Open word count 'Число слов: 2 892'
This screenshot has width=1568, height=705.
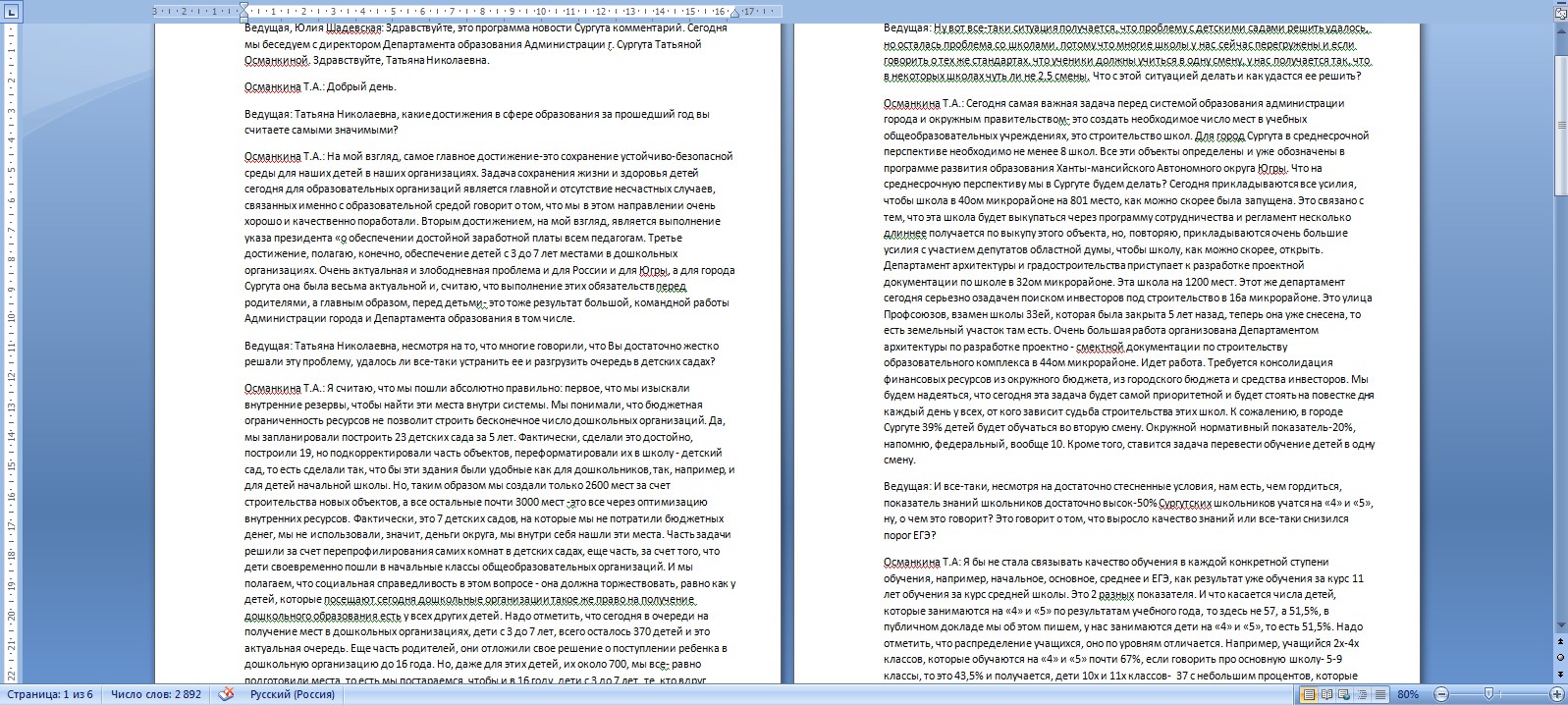(156, 694)
